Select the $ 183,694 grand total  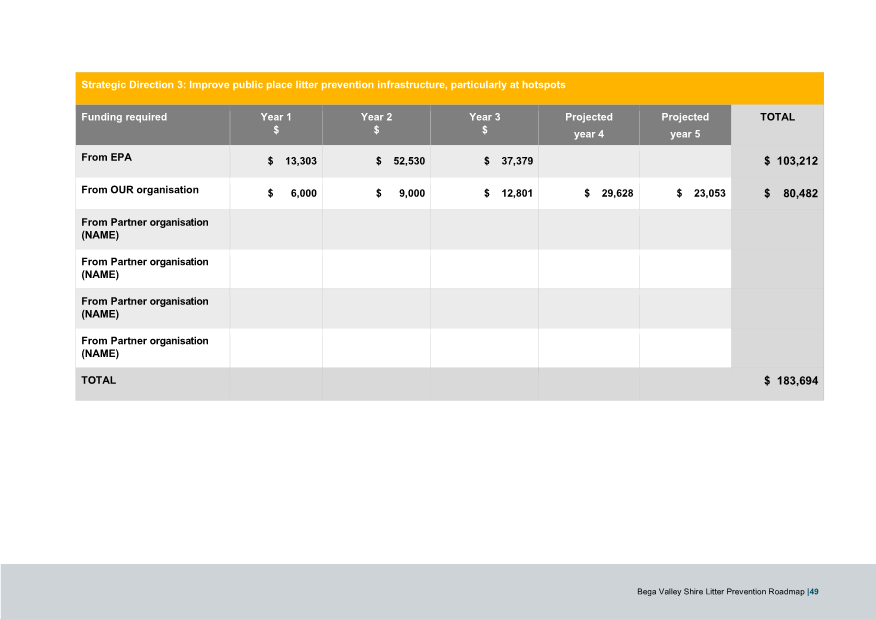[784, 380]
